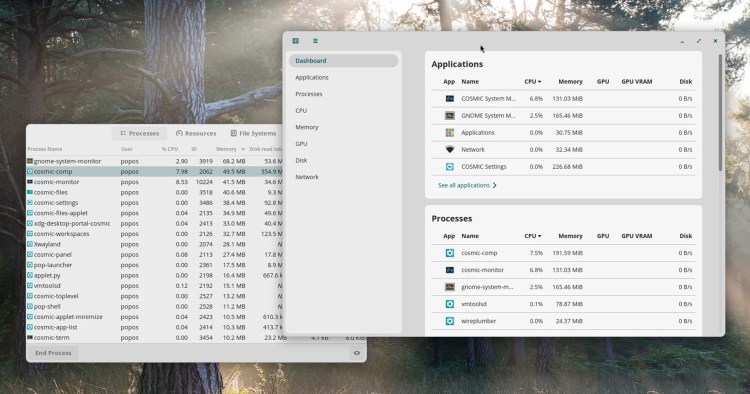Select cosmic-applet-minimize row in GNOME list
The width and height of the screenshot is (750, 394).
155,317
